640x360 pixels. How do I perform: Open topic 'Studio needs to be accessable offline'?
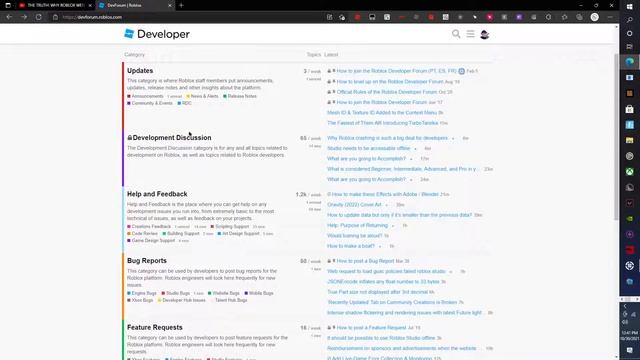click(369, 148)
